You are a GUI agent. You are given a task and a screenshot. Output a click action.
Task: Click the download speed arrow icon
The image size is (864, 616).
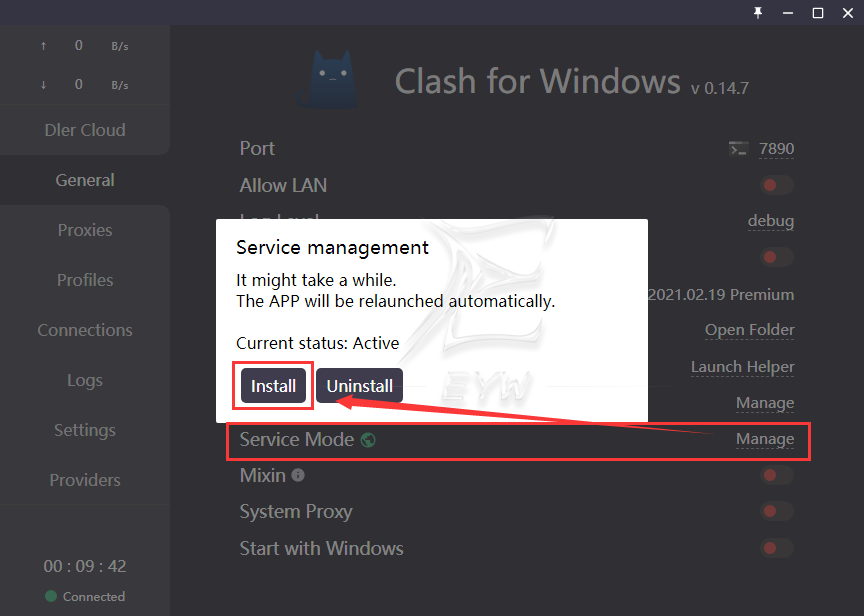click(43, 85)
